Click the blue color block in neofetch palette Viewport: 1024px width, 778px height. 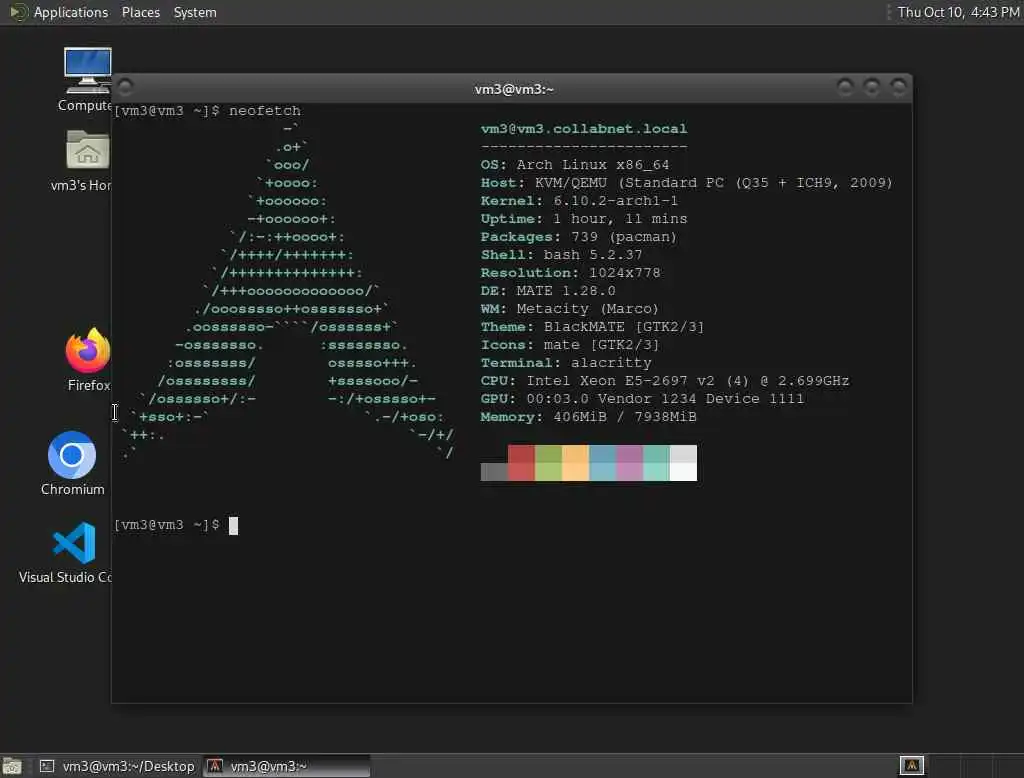pos(602,462)
